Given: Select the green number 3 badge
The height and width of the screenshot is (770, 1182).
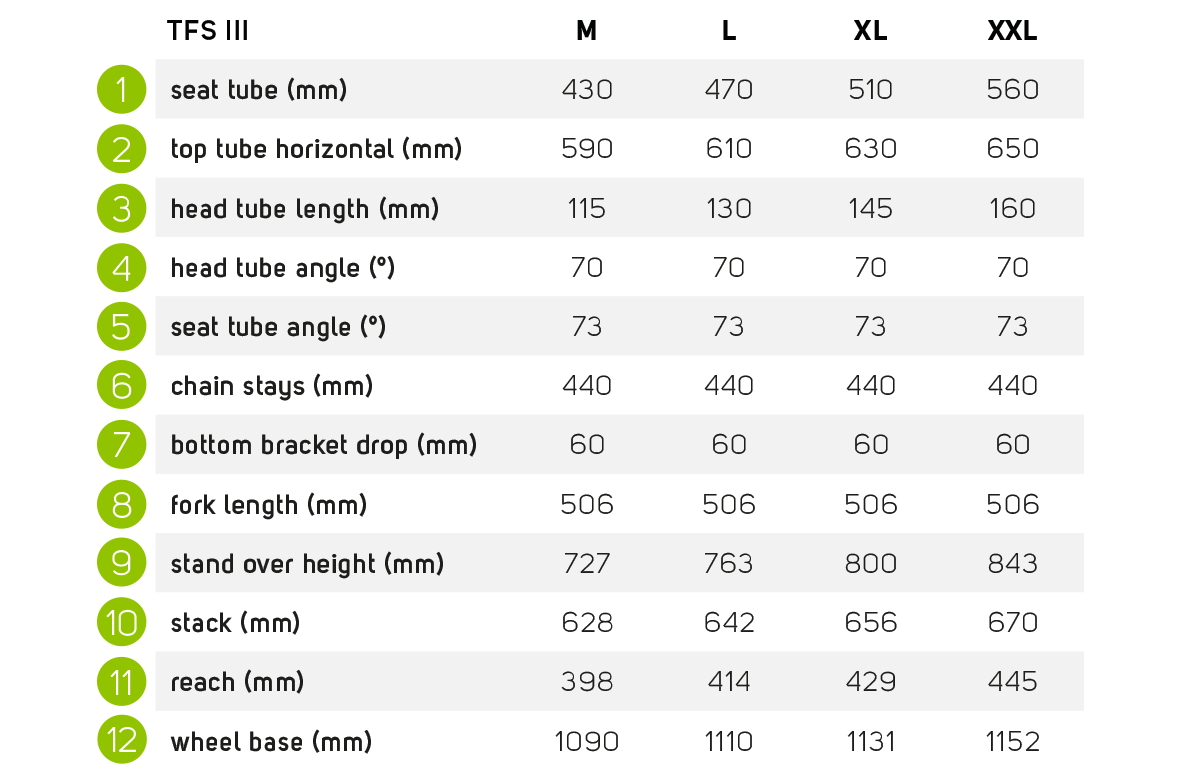Looking at the screenshot, I should [122, 208].
